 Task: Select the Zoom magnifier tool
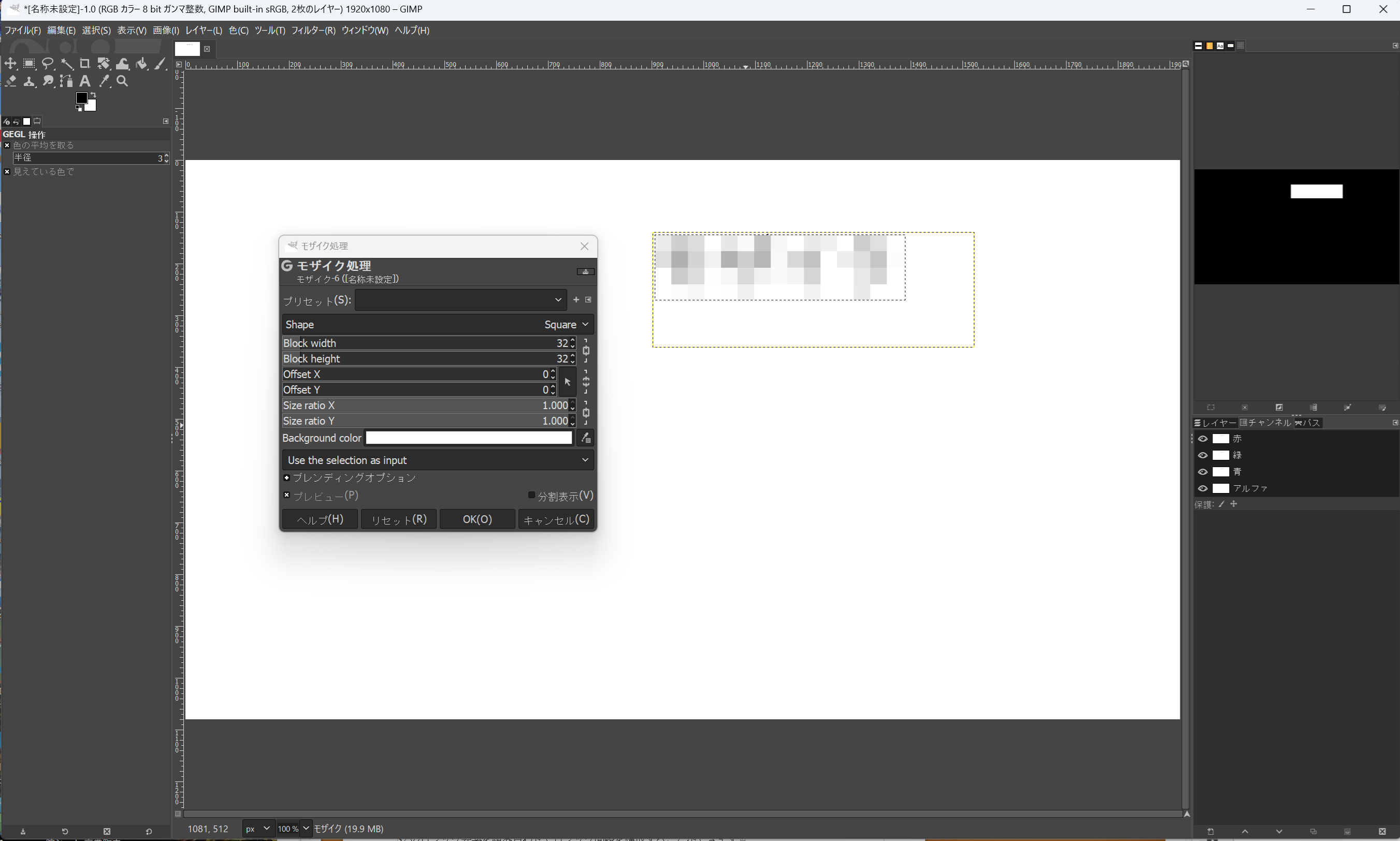pos(122,82)
